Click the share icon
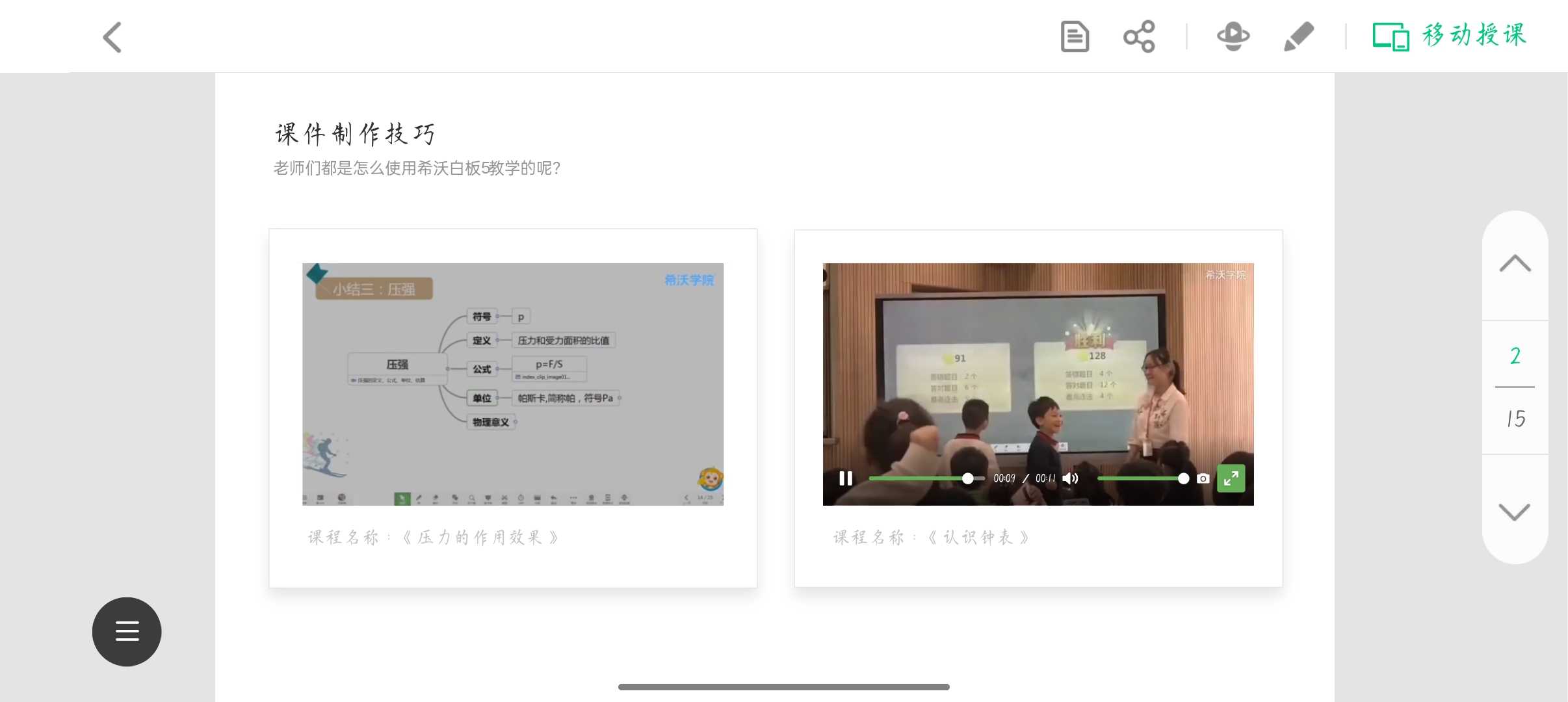Viewport: 1568px width, 702px height. click(x=1139, y=36)
